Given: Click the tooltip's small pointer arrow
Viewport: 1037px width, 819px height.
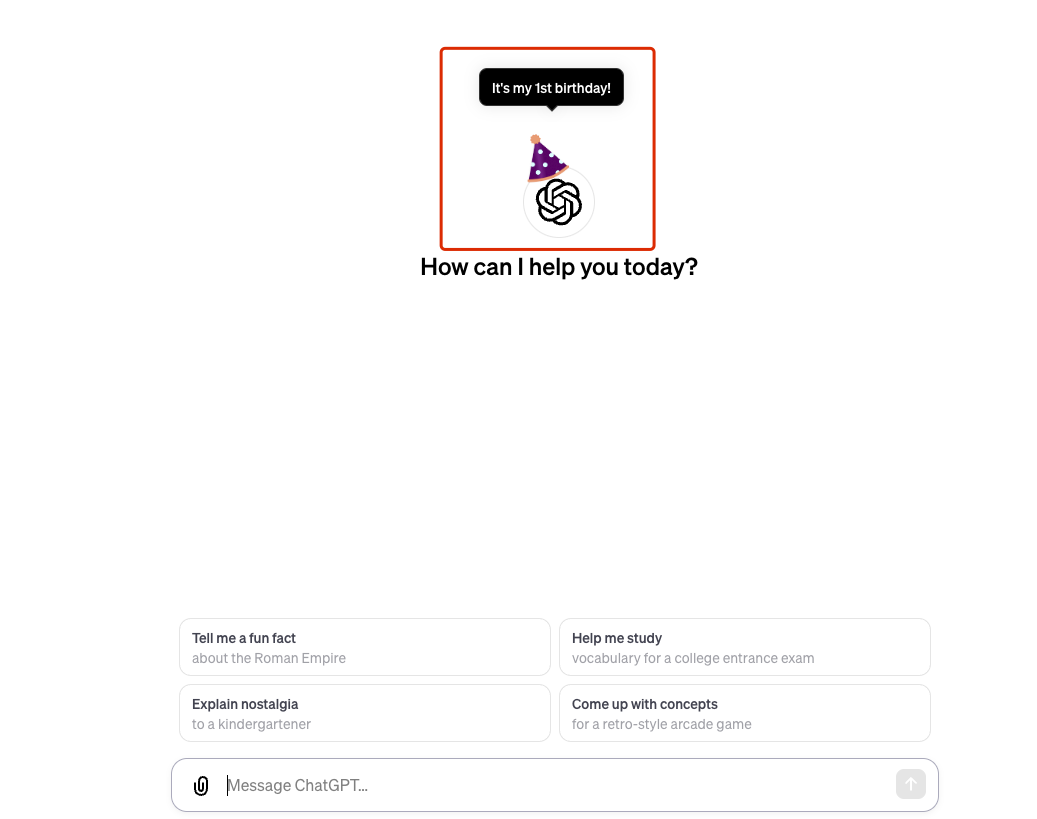Looking at the screenshot, I should 552,108.
